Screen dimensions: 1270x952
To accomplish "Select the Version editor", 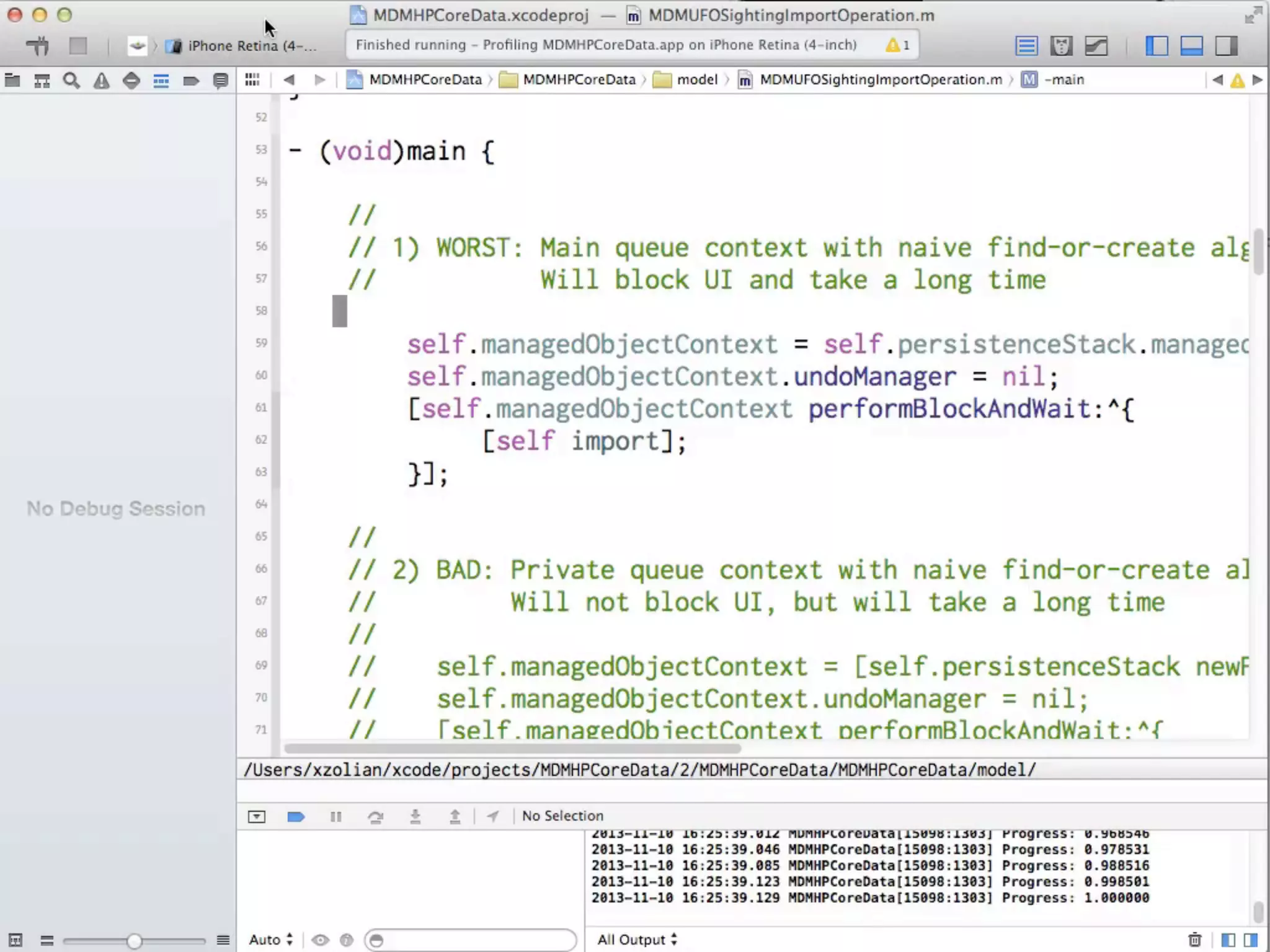I will pos(1096,46).
